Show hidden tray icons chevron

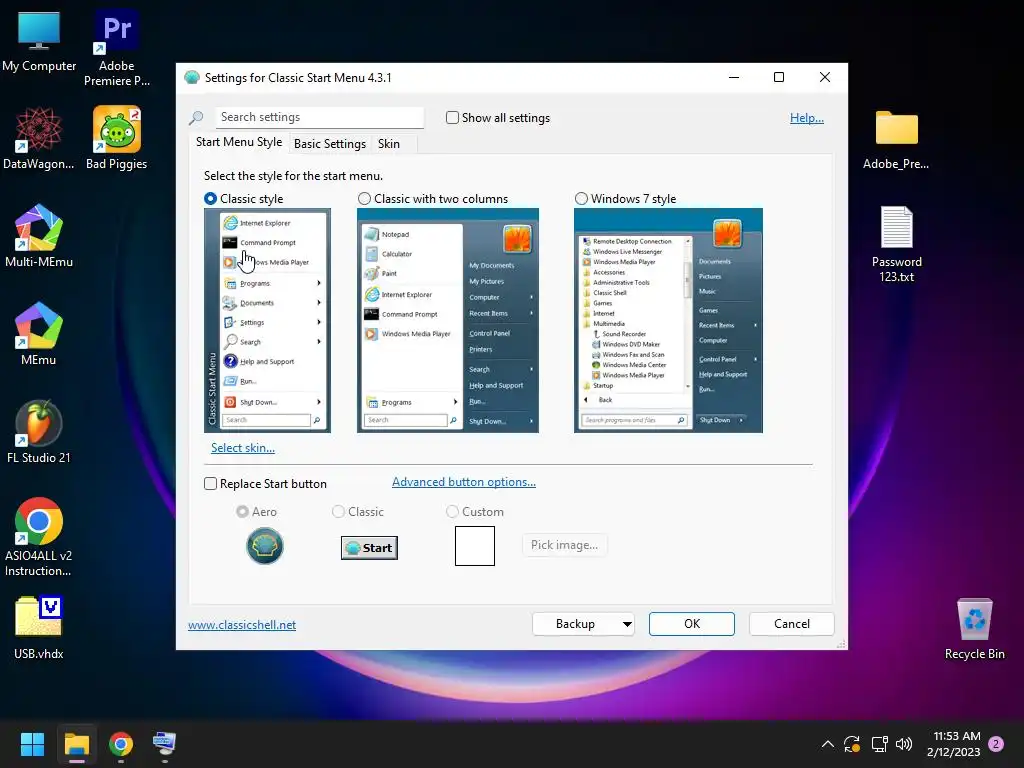827,744
